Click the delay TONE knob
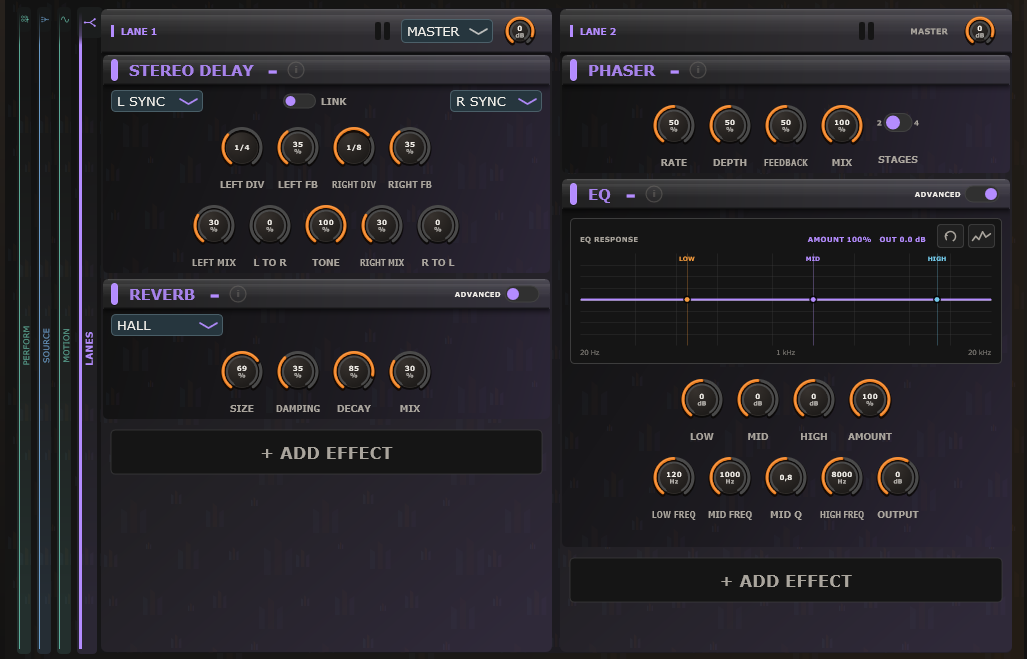The width and height of the screenshot is (1027, 659). (x=326, y=226)
